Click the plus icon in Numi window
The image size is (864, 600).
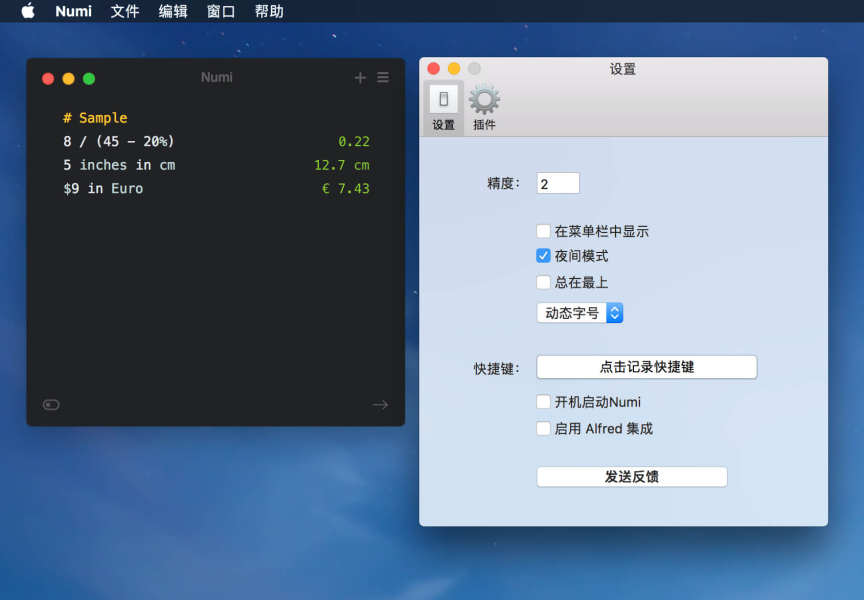(360, 78)
